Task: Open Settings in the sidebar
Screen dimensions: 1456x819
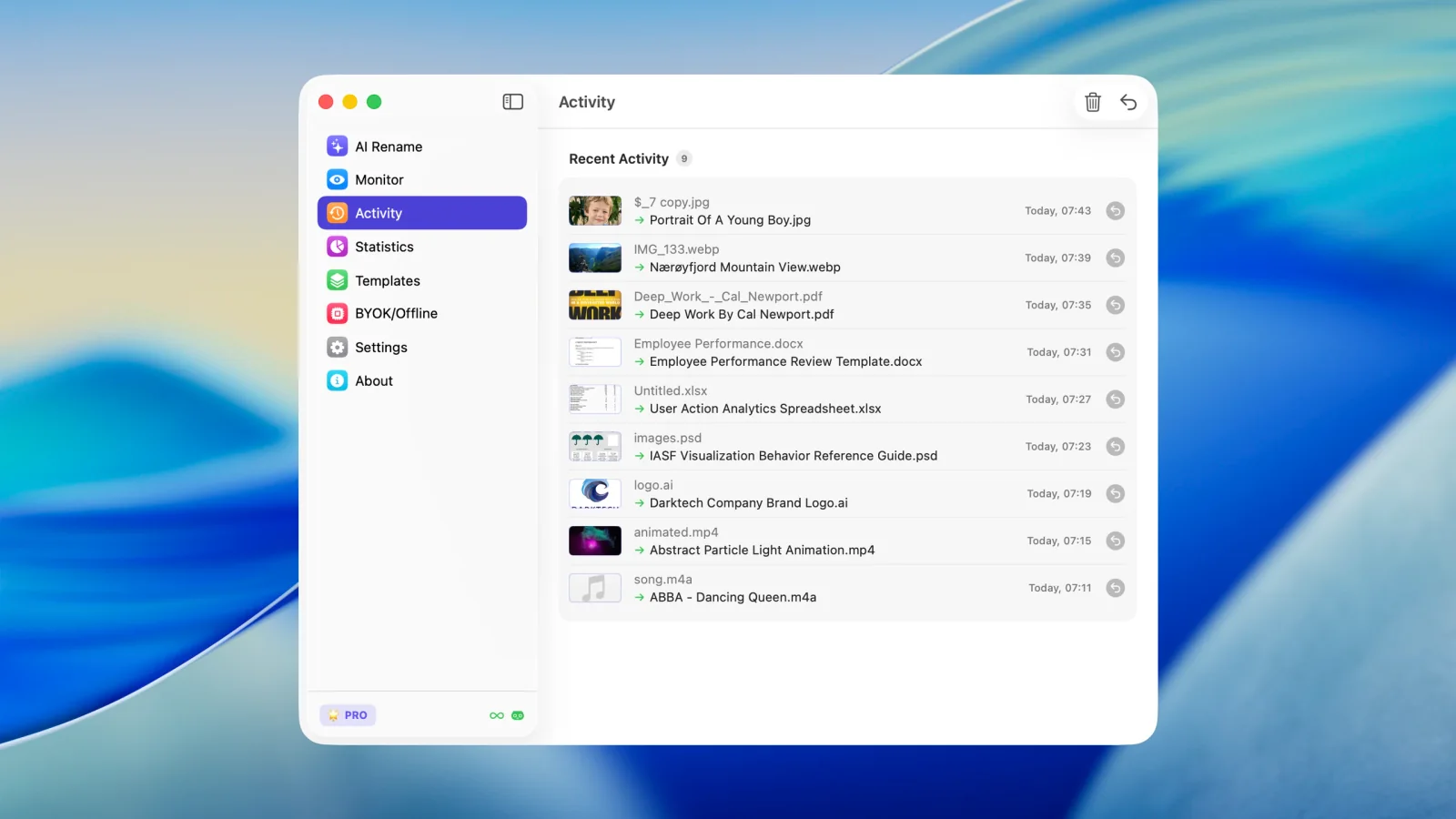Action: 422,347
